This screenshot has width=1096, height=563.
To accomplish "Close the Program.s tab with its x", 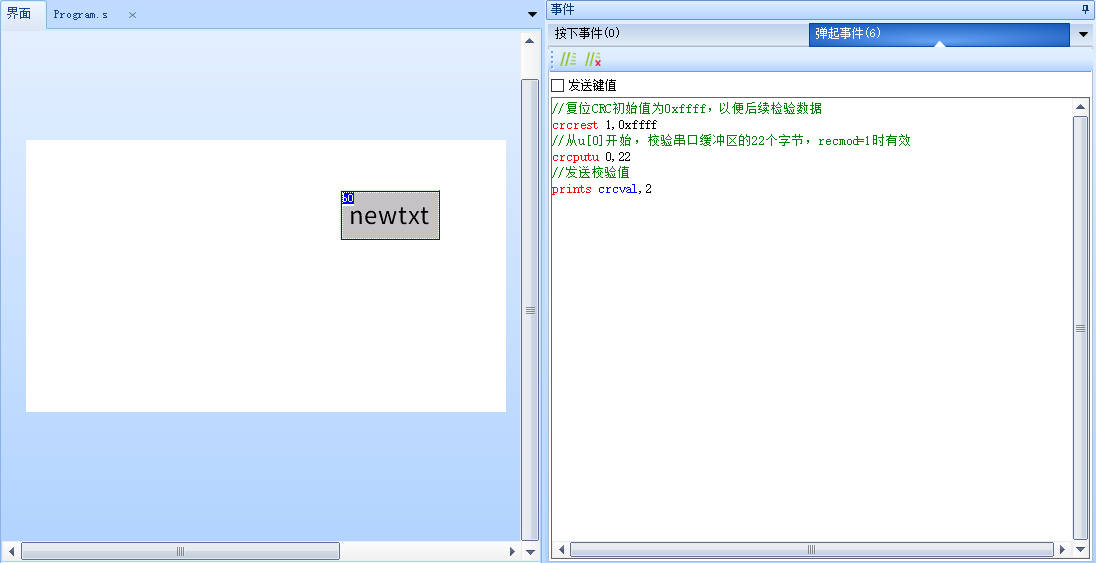I will click(x=132, y=15).
